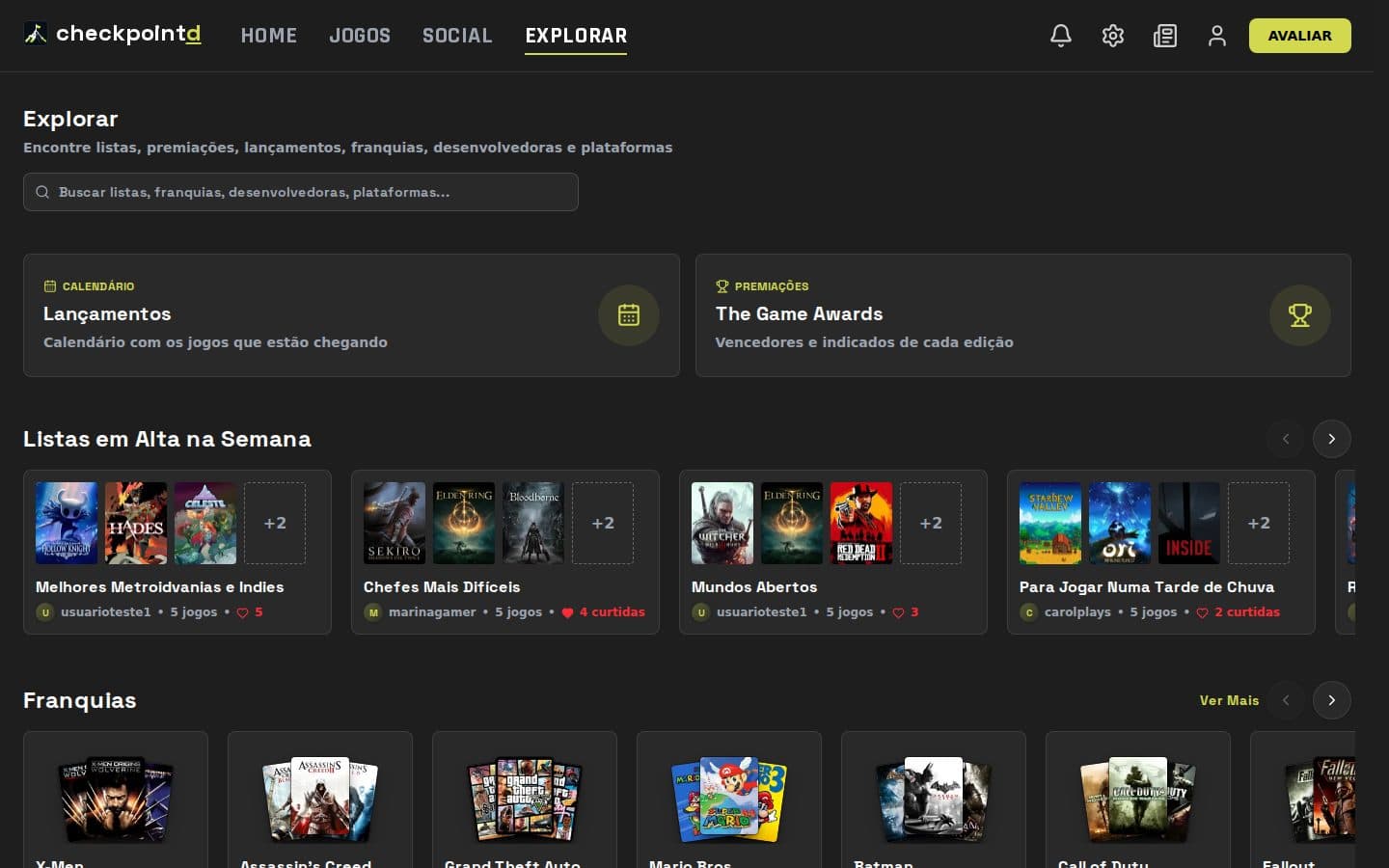Open the SOCIAL tab
Image resolution: width=1389 pixels, height=868 pixels.
457,36
